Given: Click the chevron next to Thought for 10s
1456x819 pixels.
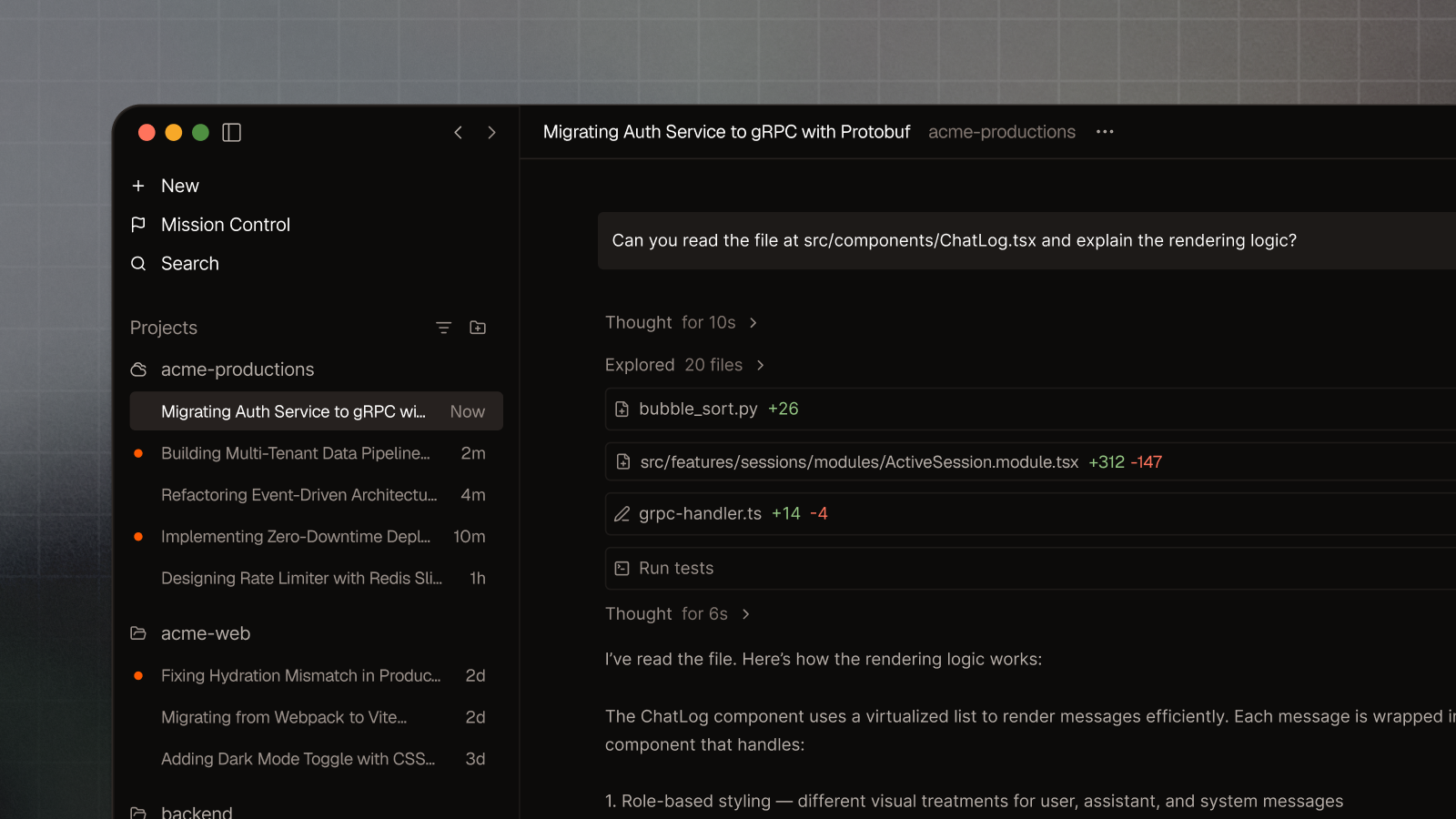Looking at the screenshot, I should click(753, 323).
